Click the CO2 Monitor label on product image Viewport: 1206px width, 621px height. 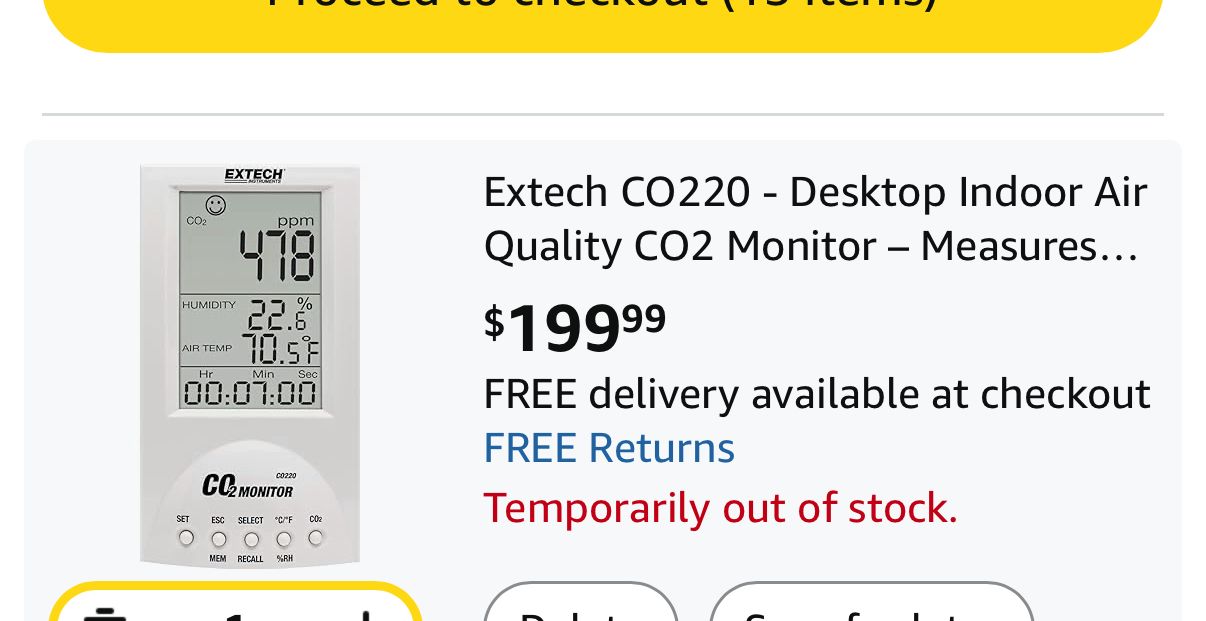[x=248, y=487]
